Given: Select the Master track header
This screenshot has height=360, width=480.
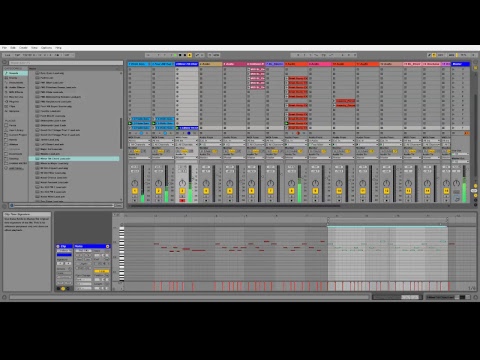Looking at the screenshot, I should point(461,64).
